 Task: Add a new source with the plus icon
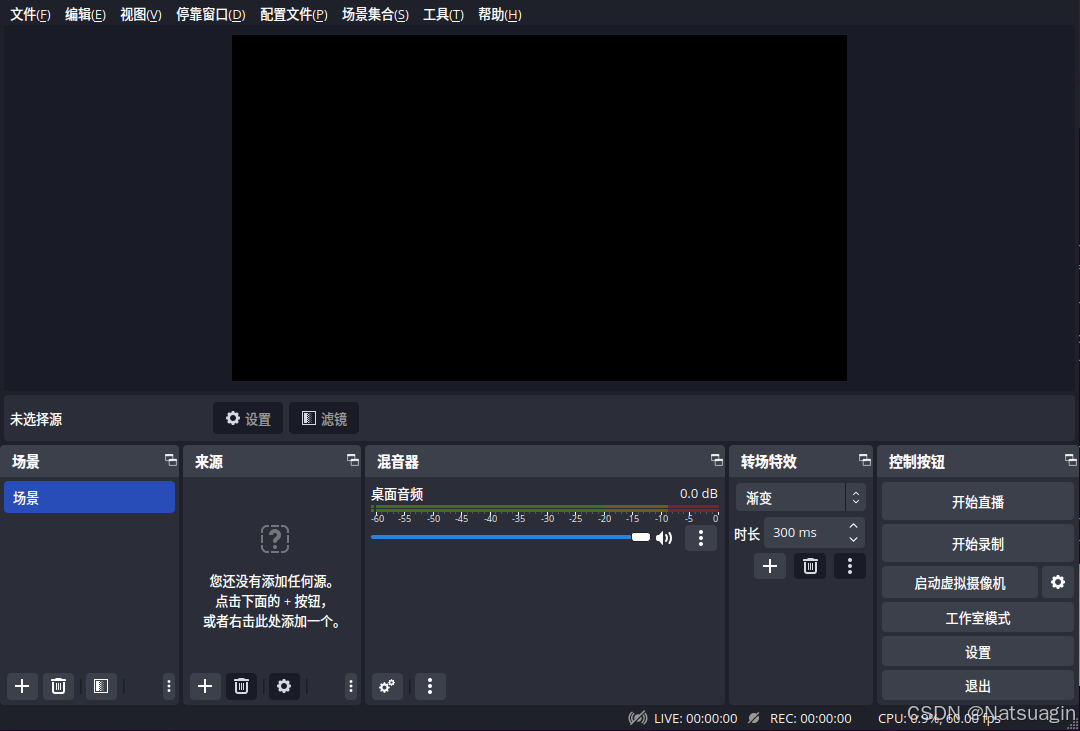(x=205, y=686)
